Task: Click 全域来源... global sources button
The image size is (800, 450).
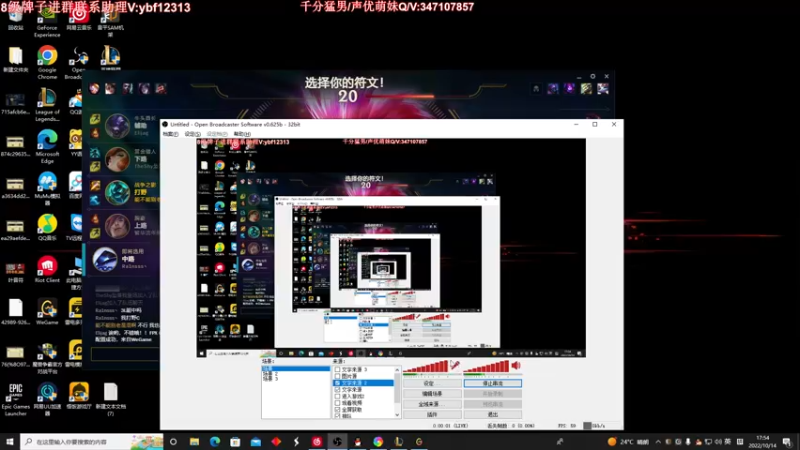Action: 432,404
